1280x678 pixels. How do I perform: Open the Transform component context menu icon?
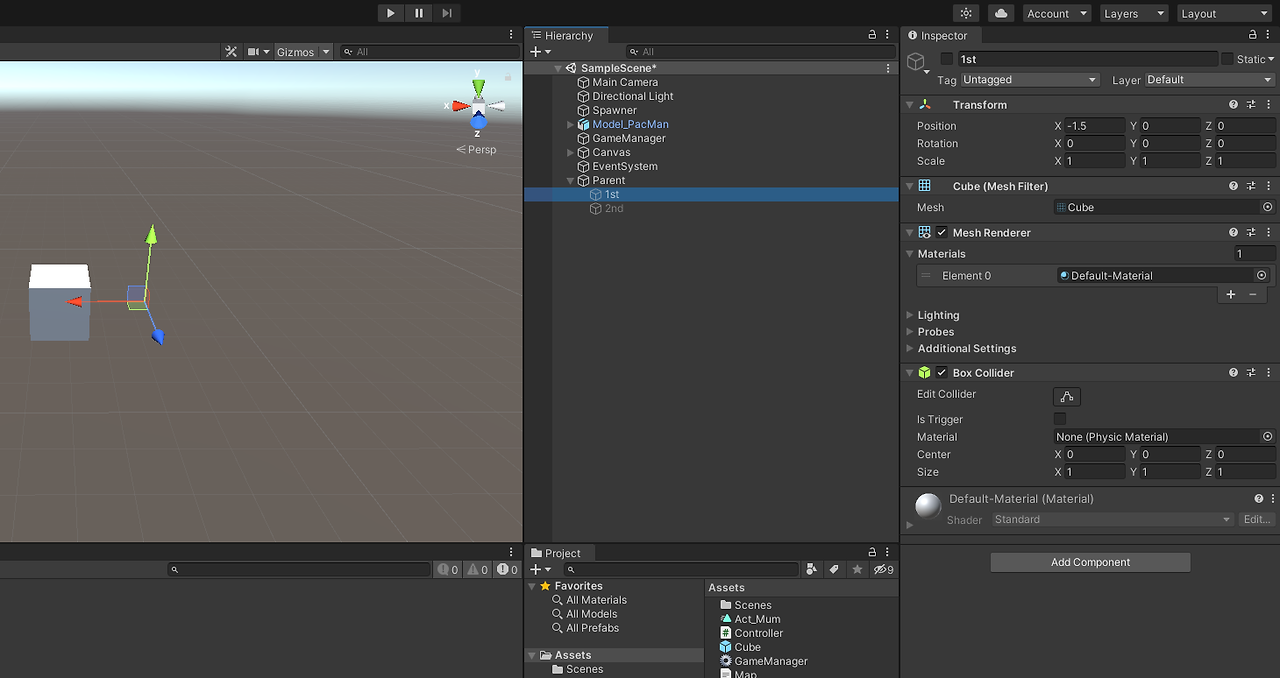tap(1268, 104)
